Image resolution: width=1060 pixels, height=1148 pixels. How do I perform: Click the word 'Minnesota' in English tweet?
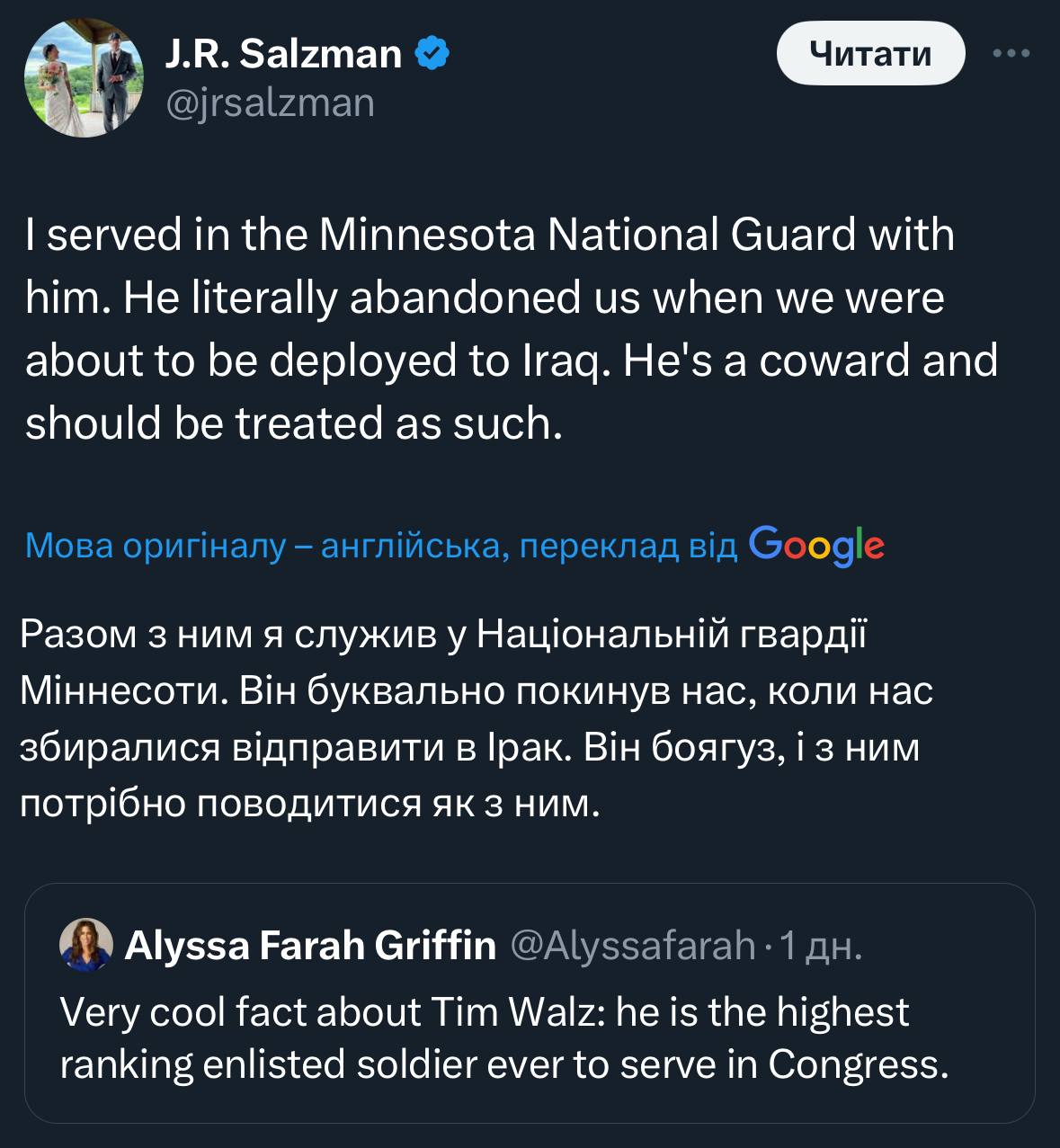[x=428, y=235]
